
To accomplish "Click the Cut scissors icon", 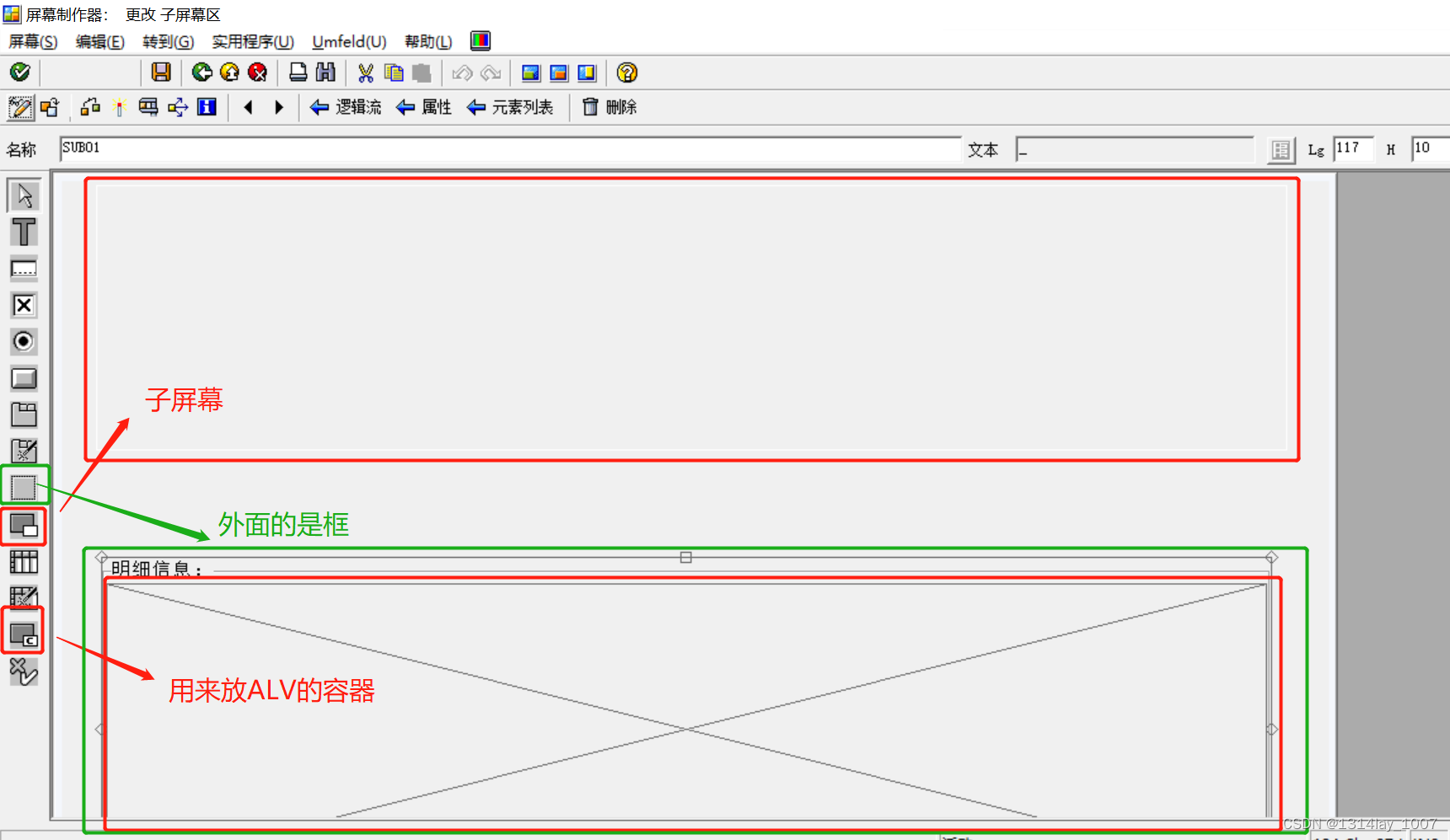I will click(366, 72).
